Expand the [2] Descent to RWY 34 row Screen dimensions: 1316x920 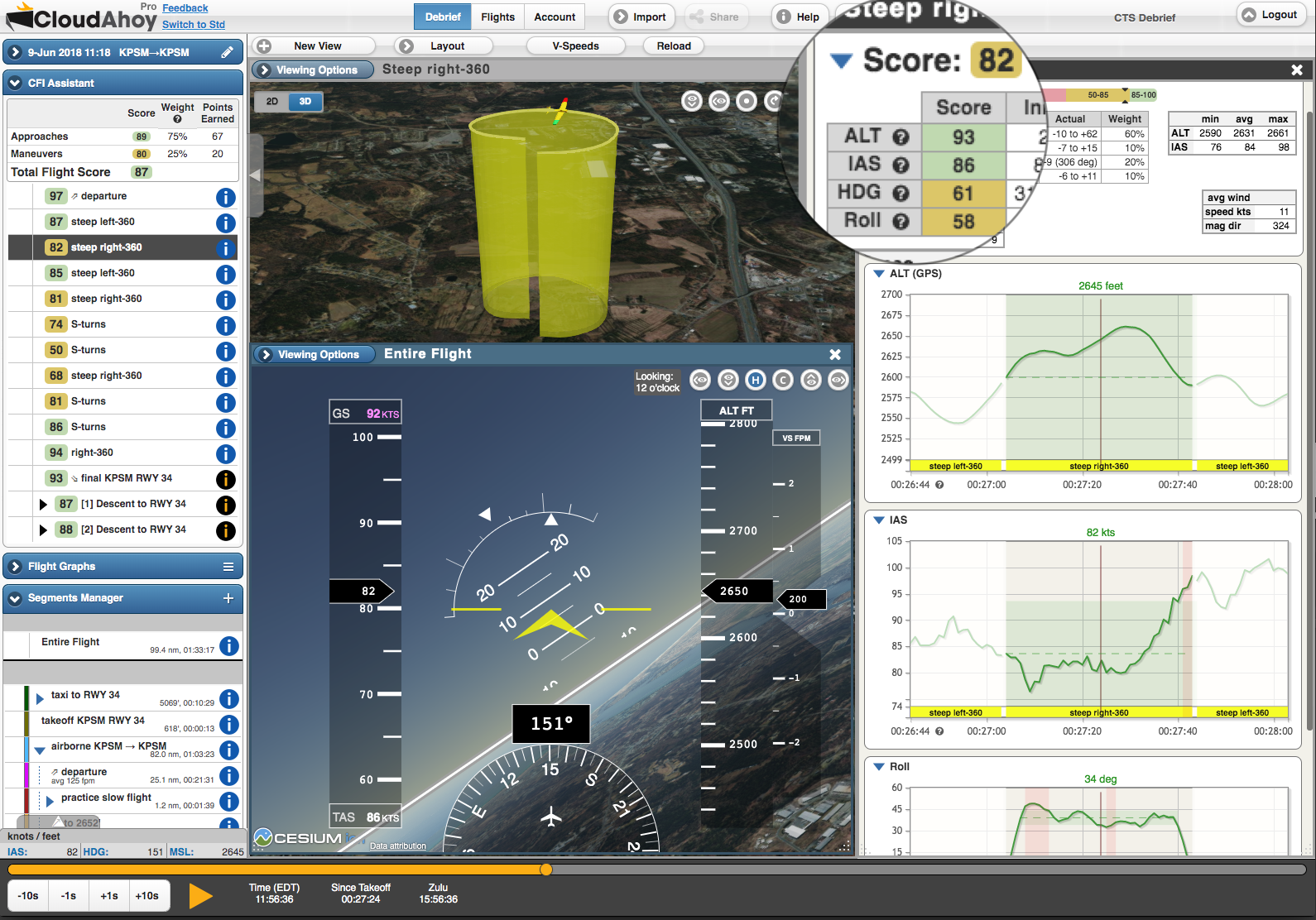point(43,530)
